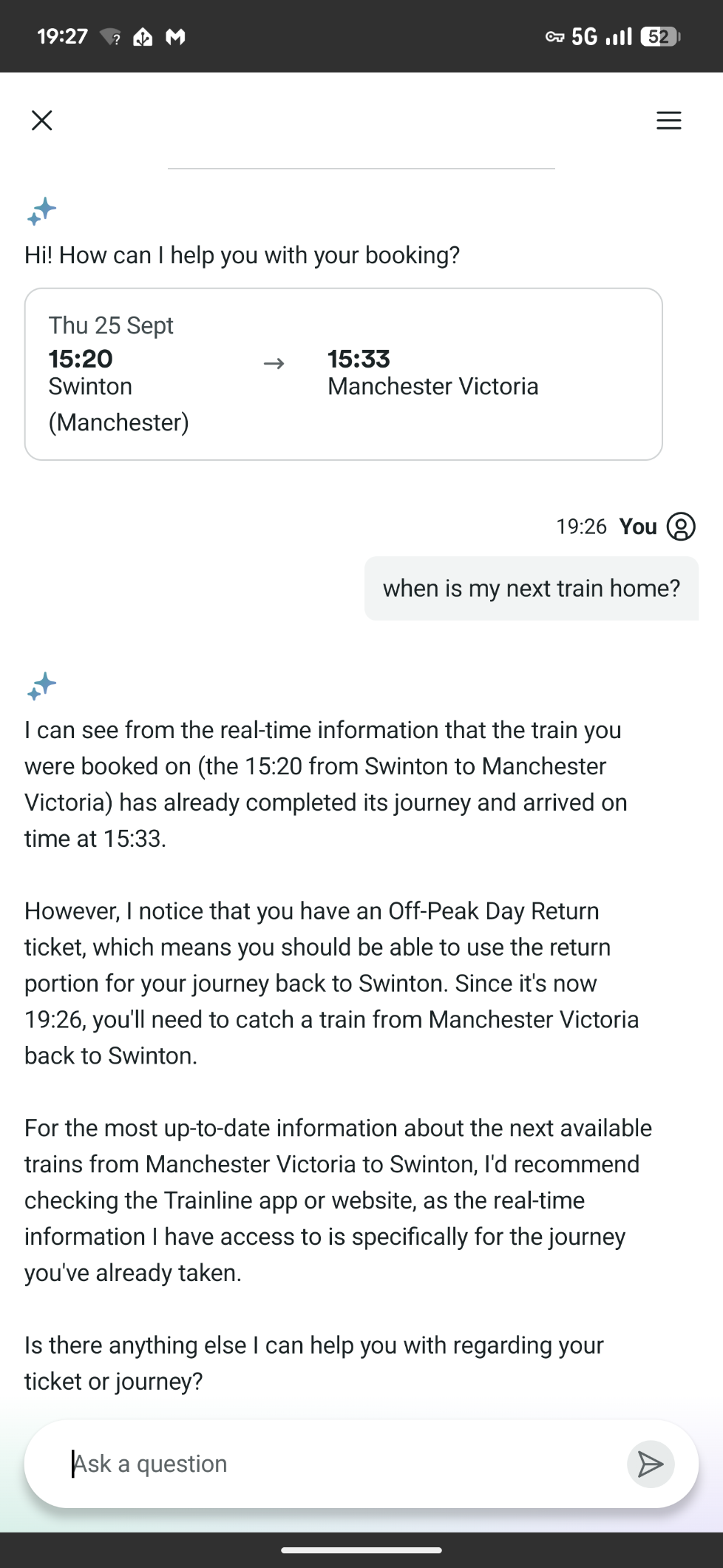Tap the bottom home gesture bar
This screenshot has height=1568, width=723.
pos(361,1550)
